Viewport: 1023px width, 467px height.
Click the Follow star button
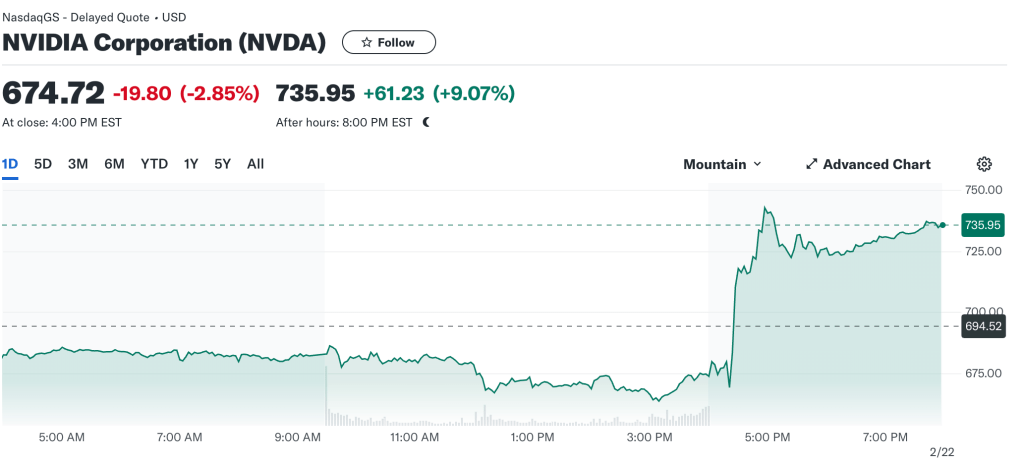(x=388, y=42)
